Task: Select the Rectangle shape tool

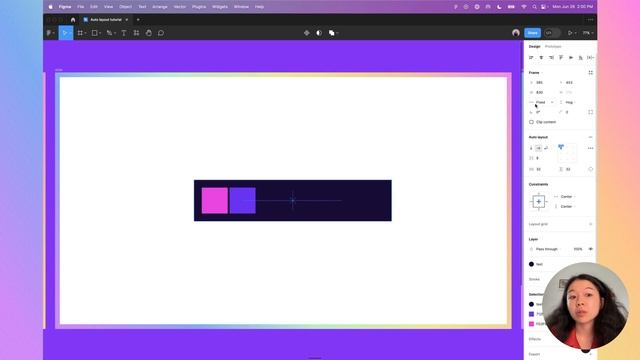Action: (x=94, y=33)
